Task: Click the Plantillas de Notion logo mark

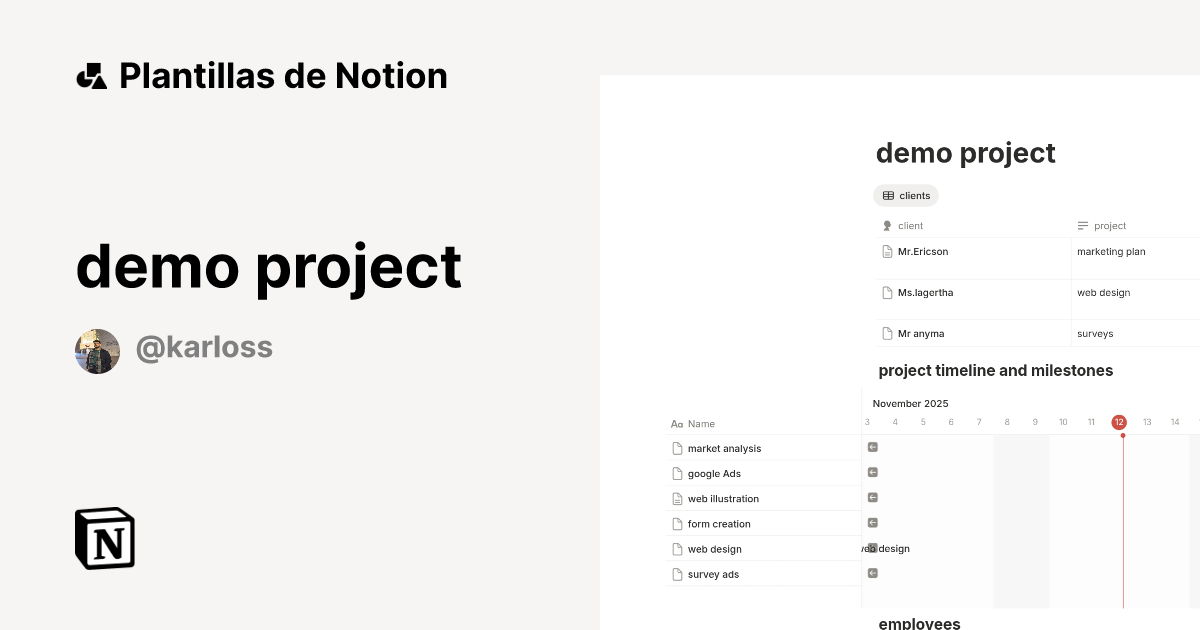Action: click(x=91, y=75)
